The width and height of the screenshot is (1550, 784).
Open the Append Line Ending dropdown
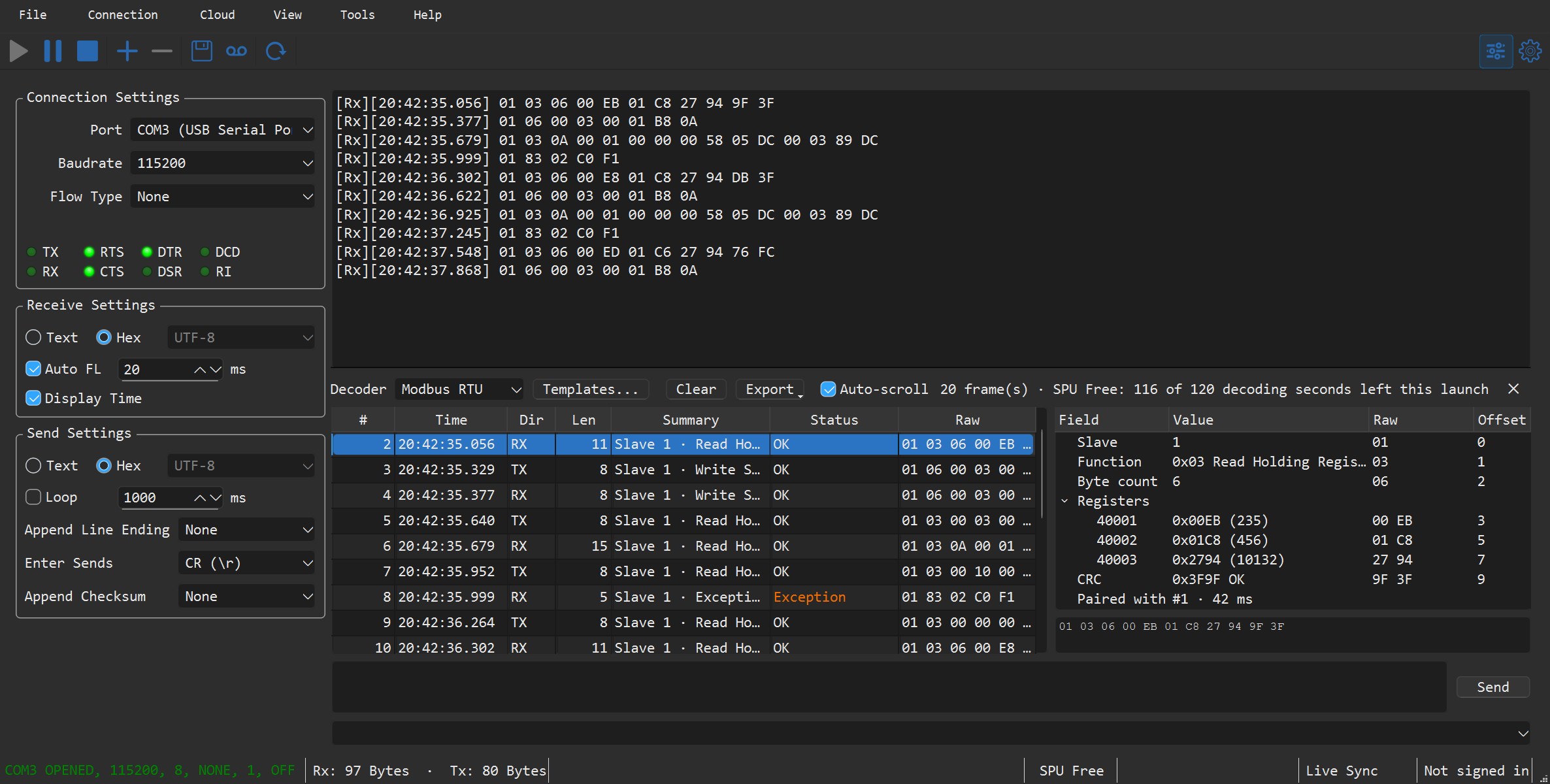click(x=246, y=530)
